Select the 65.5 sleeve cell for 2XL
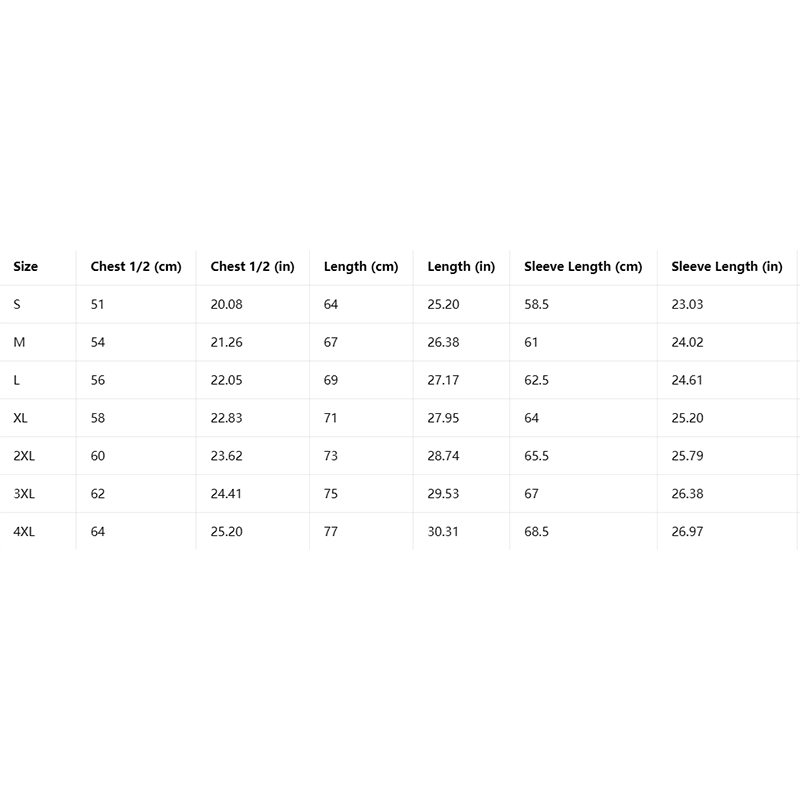 click(537, 456)
